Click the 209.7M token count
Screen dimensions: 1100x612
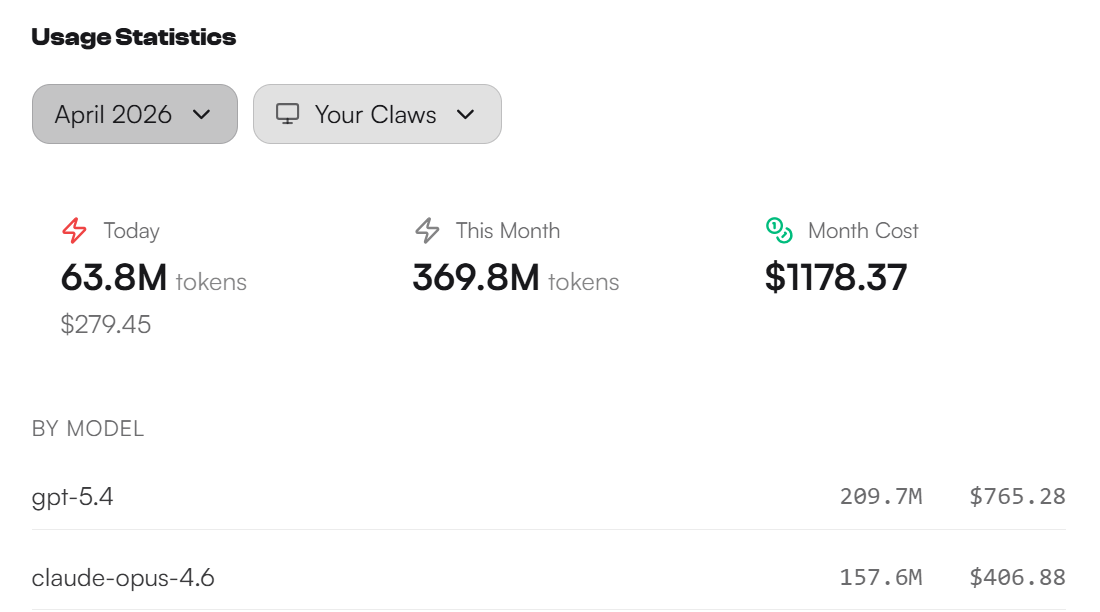coord(880,496)
